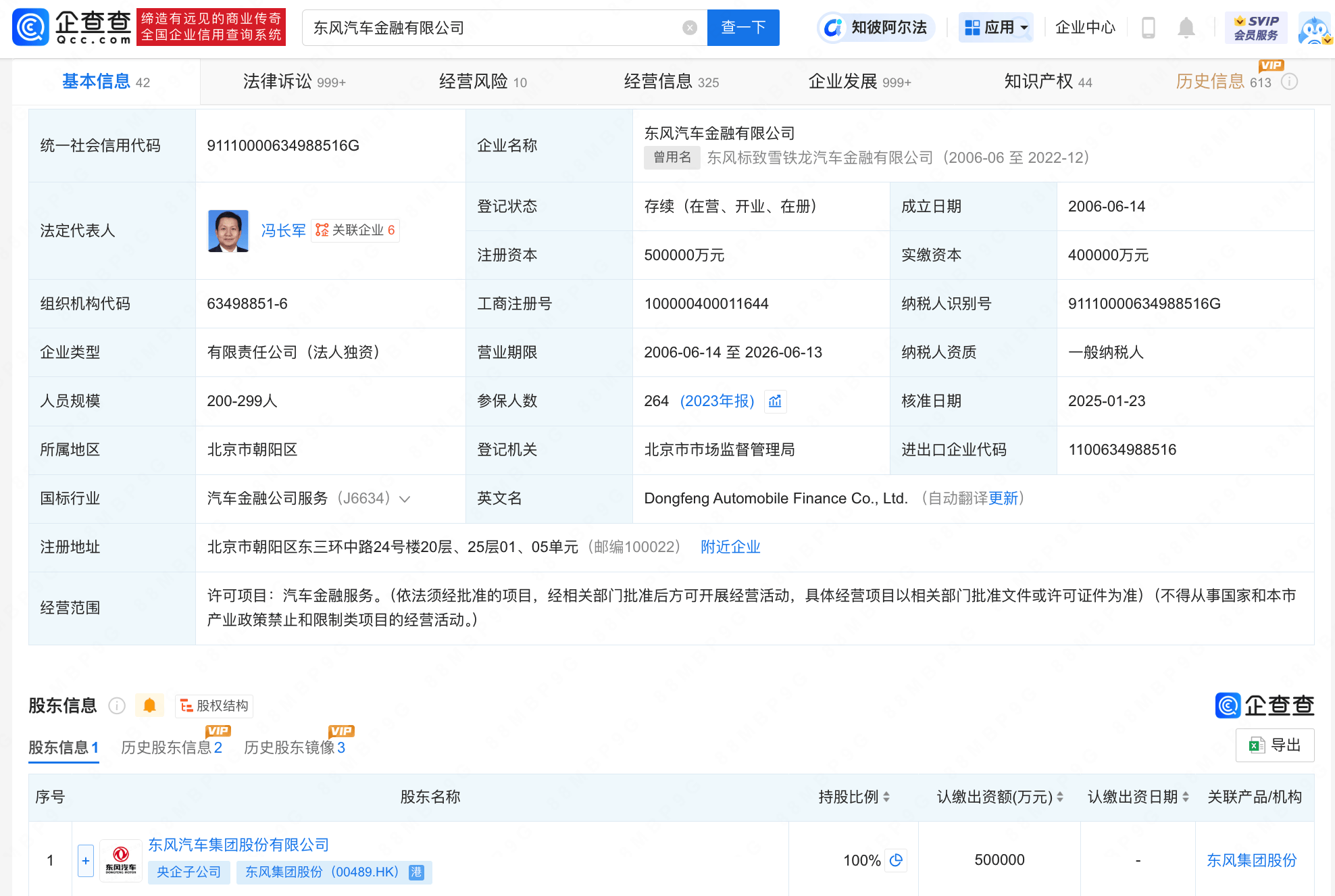Click the mobile phone icon
This screenshot has width=1335, height=896.
pos(1148,28)
